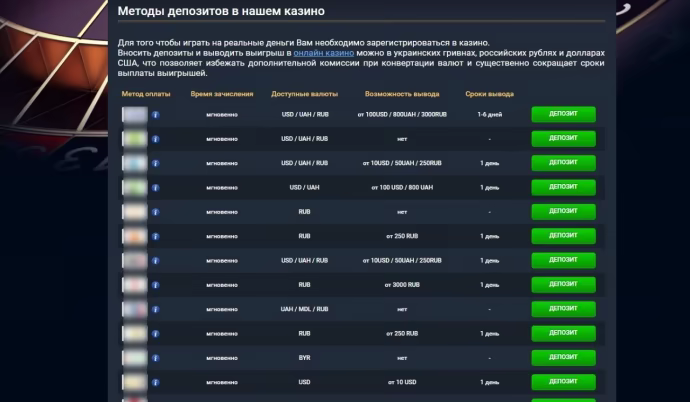This screenshot has width=690, height=402.
Task: Click info icon in RUB row without withdrawal
Action: click(x=156, y=212)
